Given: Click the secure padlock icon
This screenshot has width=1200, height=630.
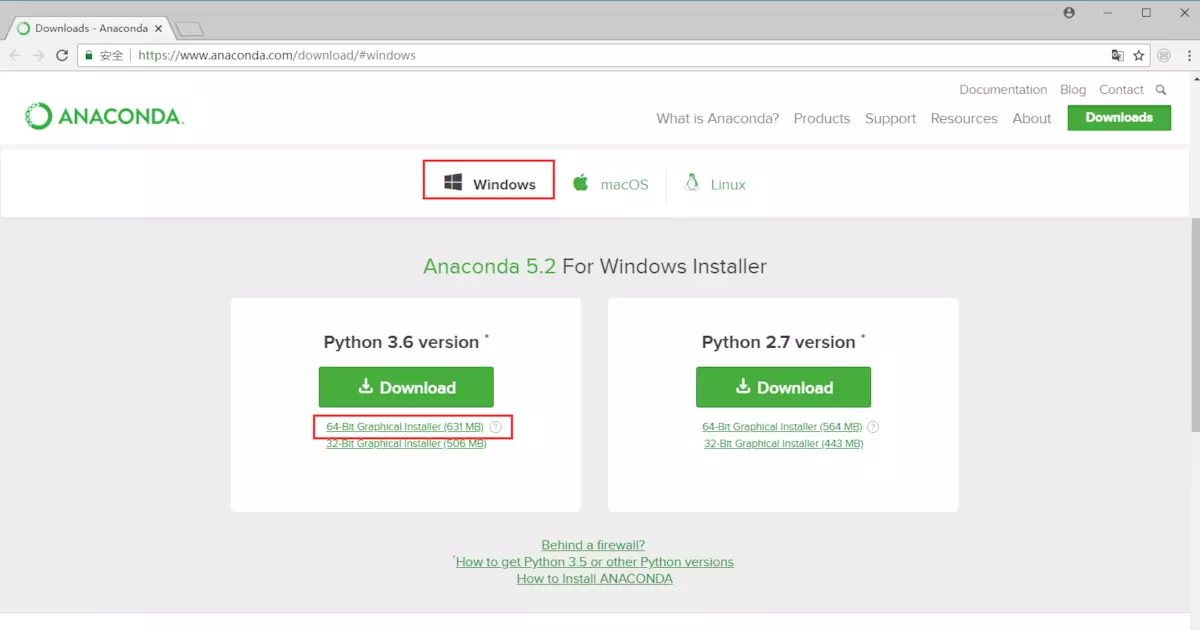Looking at the screenshot, I should point(89,55).
